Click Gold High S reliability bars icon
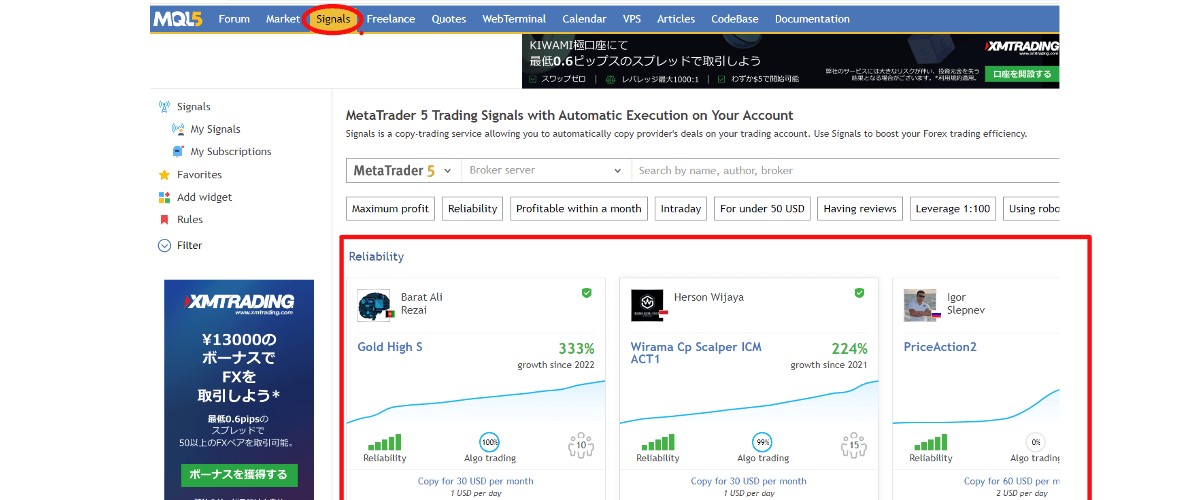This screenshot has width=1200, height=500. [384, 442]
